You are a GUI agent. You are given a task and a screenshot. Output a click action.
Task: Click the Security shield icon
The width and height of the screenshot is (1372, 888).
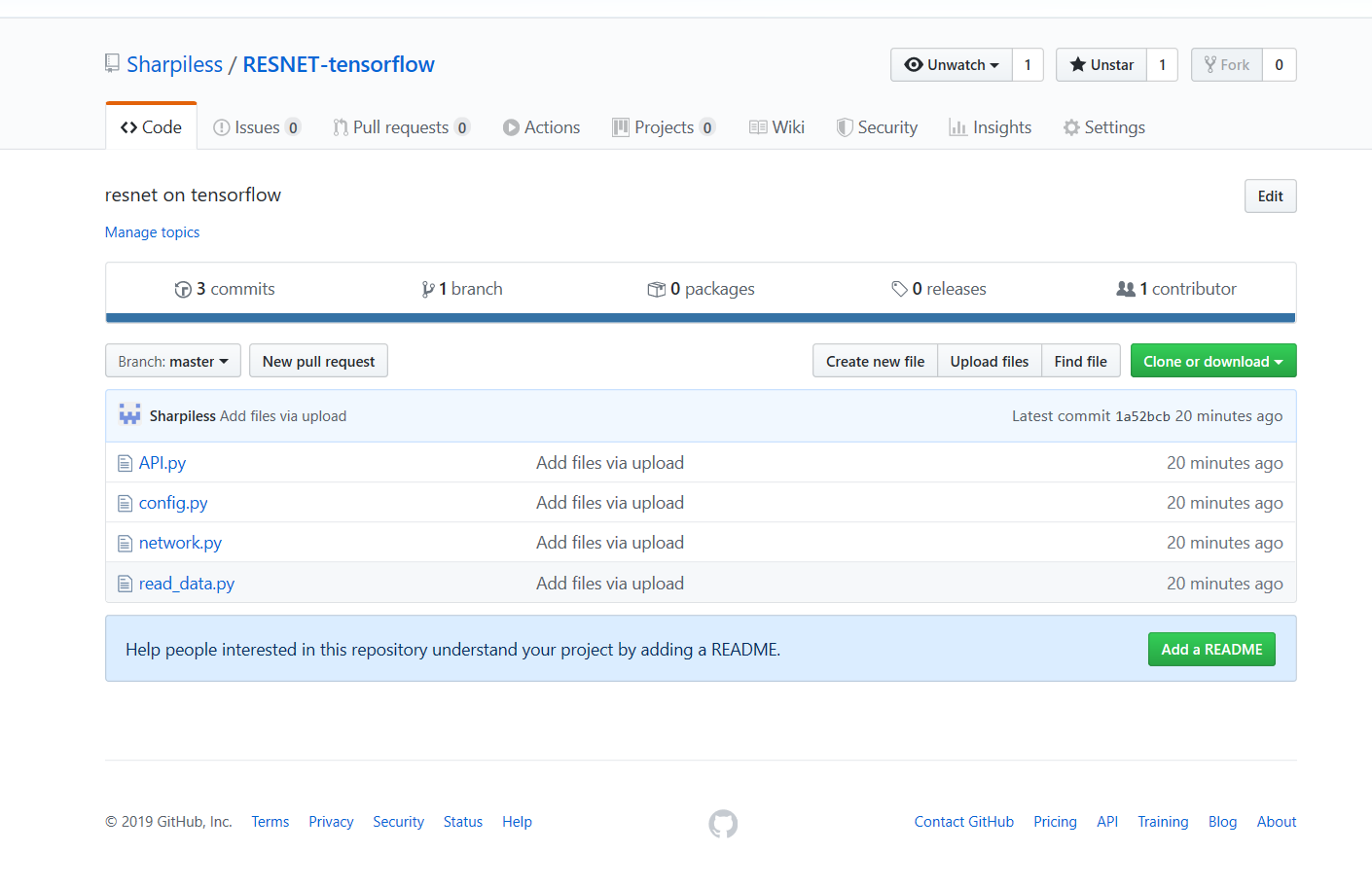(845, 127)
